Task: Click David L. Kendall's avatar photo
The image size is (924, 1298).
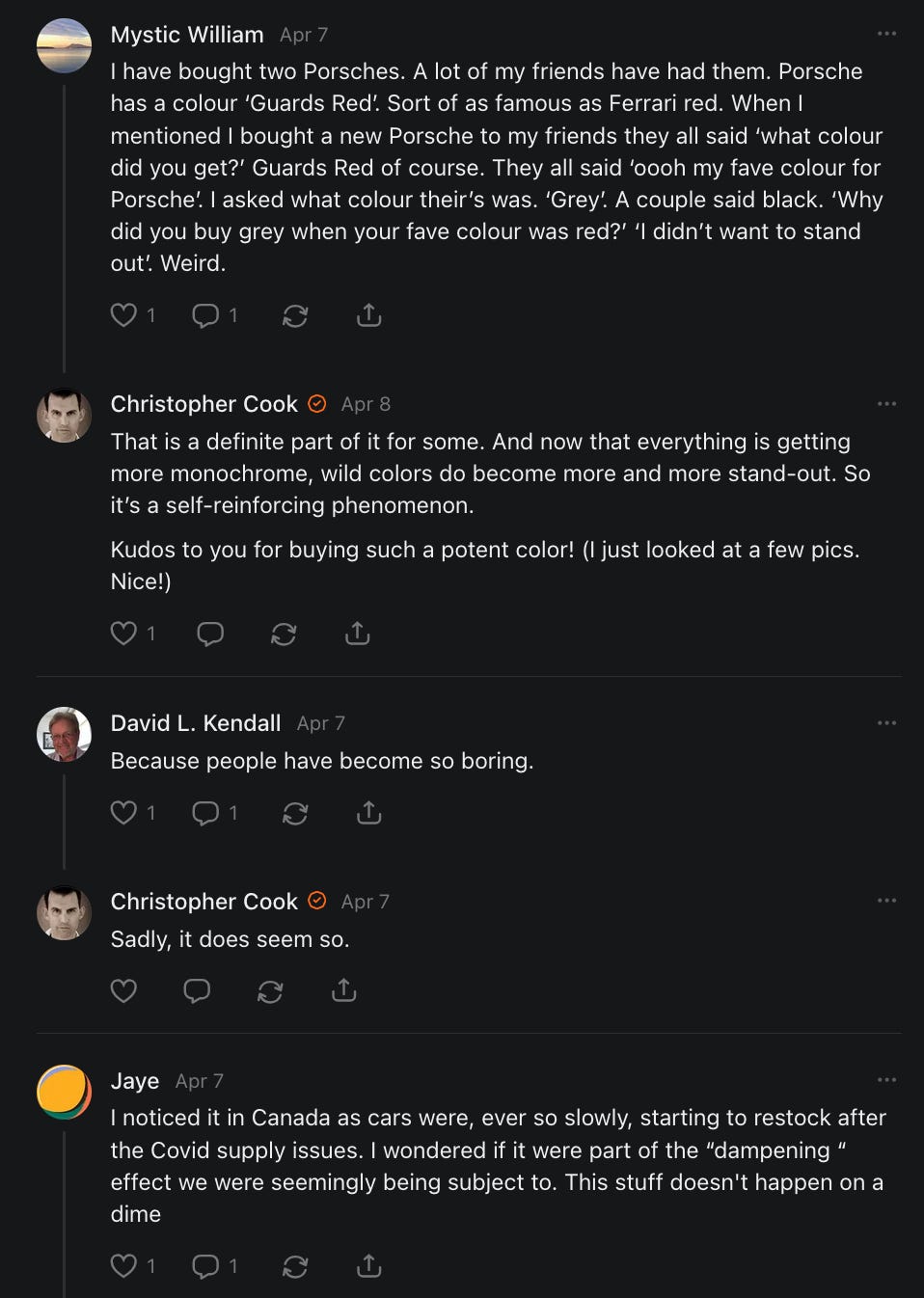Action: pos(64,735)
